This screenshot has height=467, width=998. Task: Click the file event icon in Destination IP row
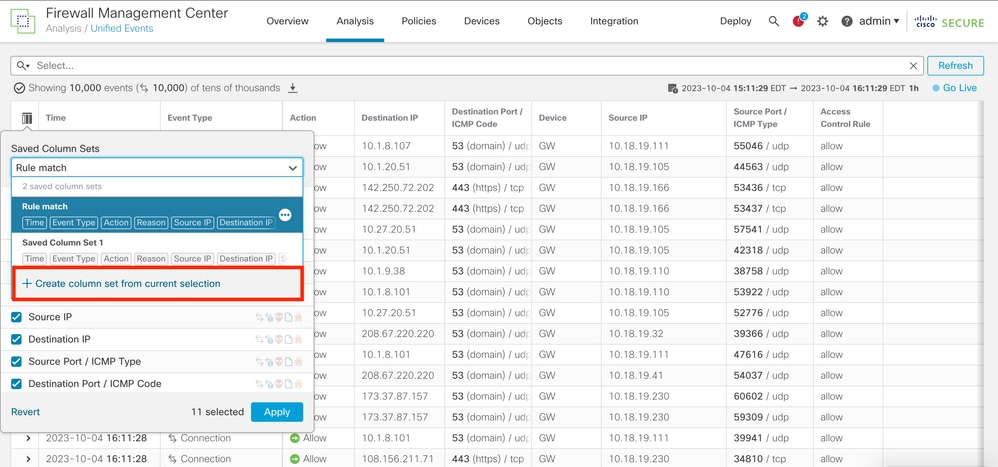coord(288,340)
